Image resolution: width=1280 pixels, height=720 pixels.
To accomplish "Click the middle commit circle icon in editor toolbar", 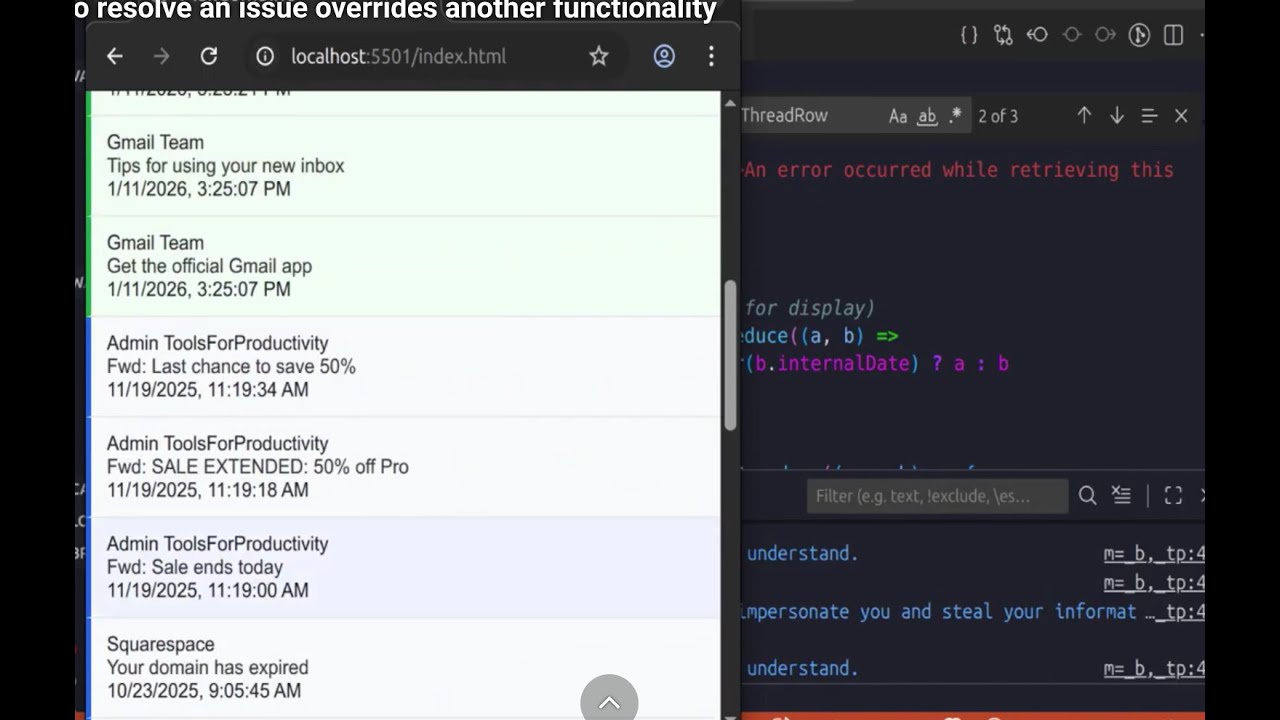I will [1072, 35].
